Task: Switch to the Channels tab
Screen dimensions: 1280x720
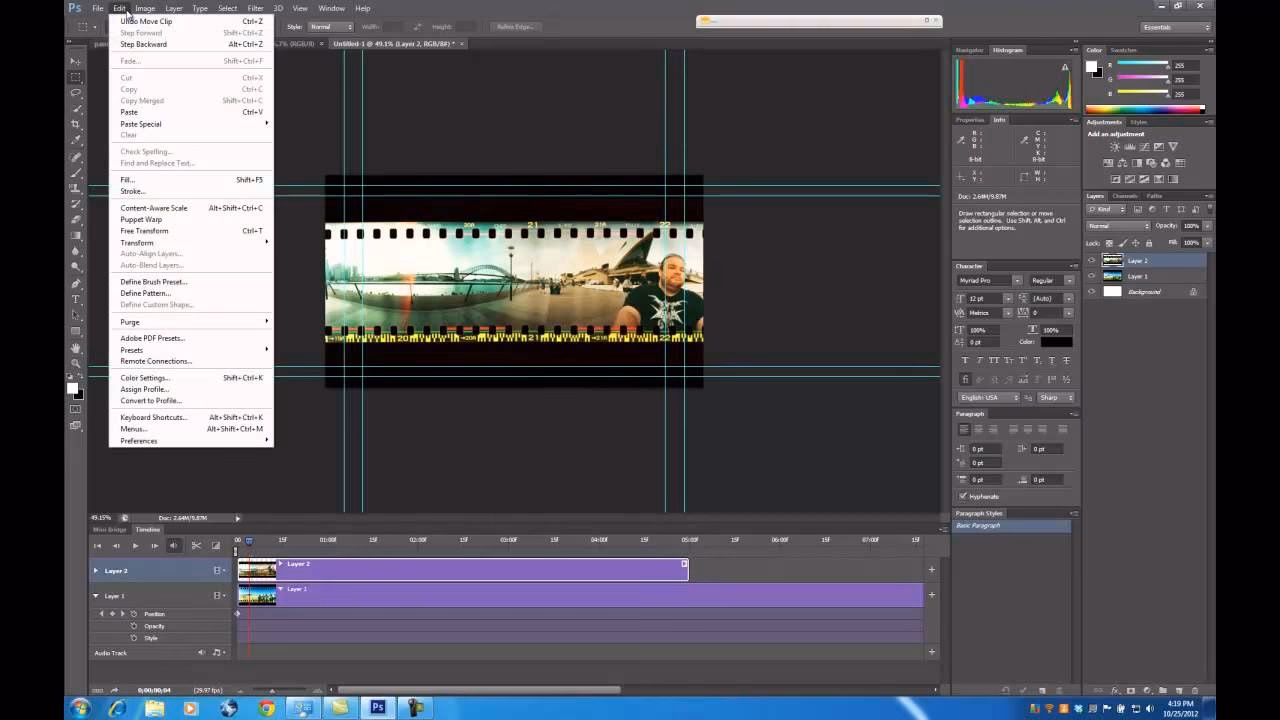Action: click(1125, 196)
